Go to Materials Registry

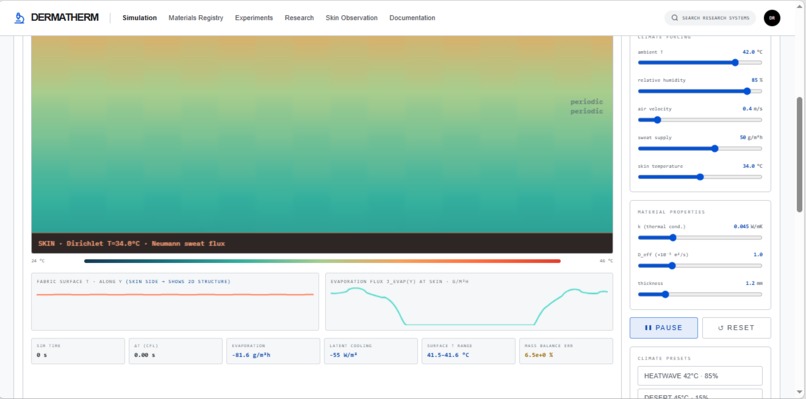point(196,18)
